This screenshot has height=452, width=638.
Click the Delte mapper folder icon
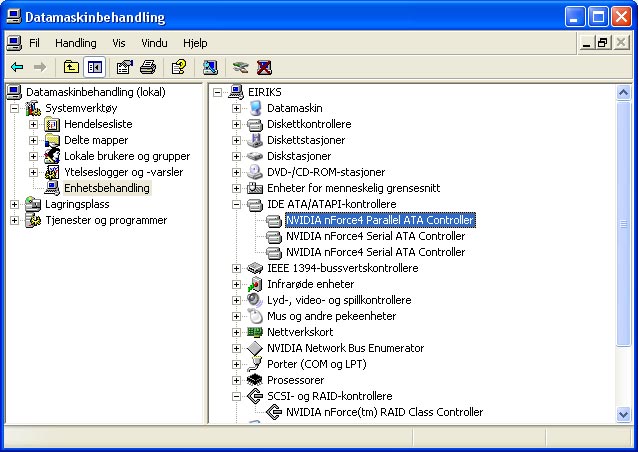click(x=52, y=140)
